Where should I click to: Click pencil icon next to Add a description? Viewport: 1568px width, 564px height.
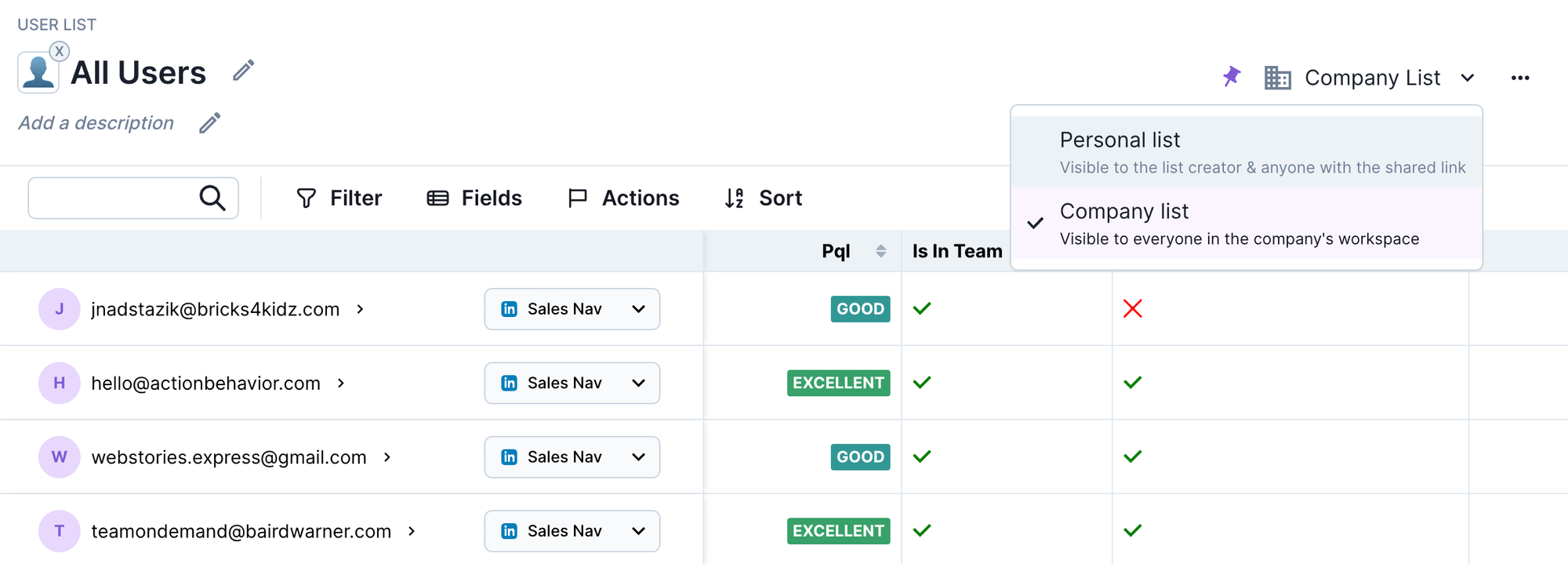(x=209, y=123)
